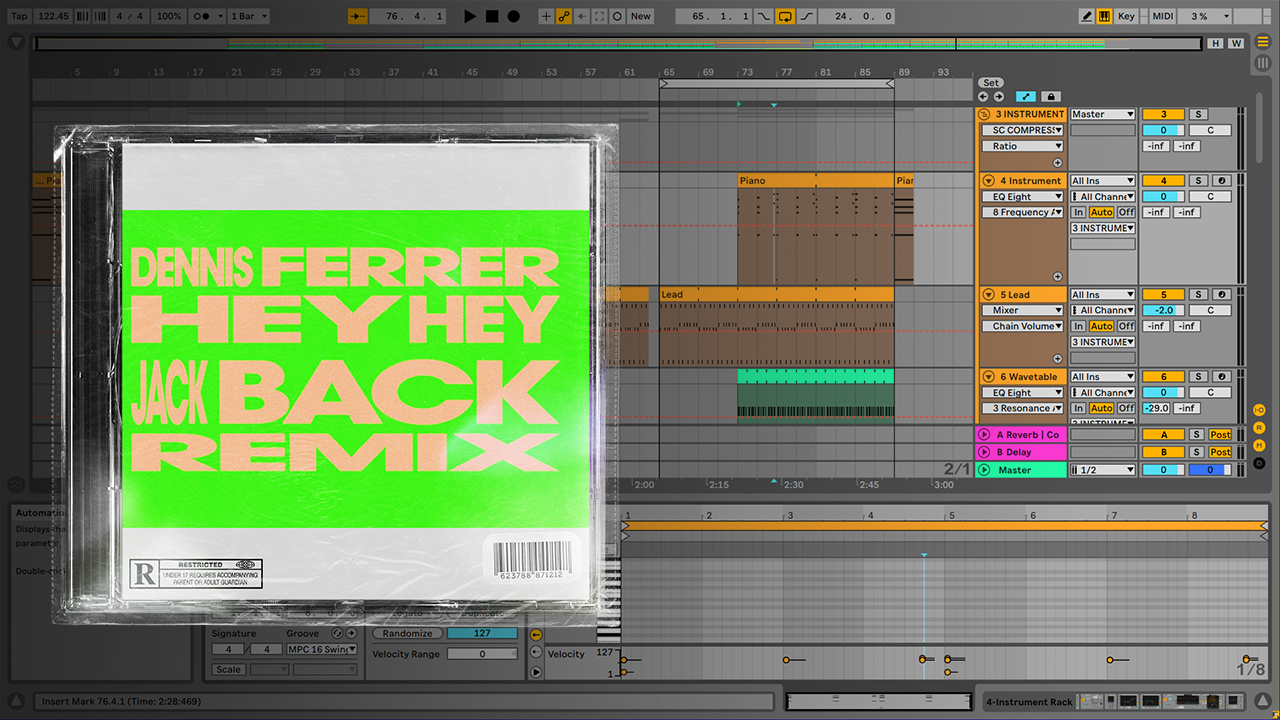Start playback with the Play button

pos(471,16)
